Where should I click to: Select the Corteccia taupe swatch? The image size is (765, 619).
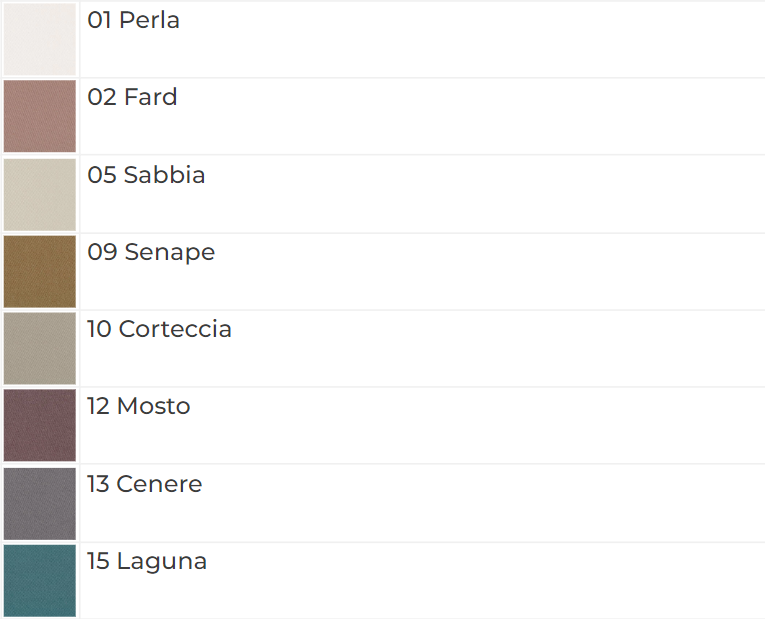coord(40,348)
